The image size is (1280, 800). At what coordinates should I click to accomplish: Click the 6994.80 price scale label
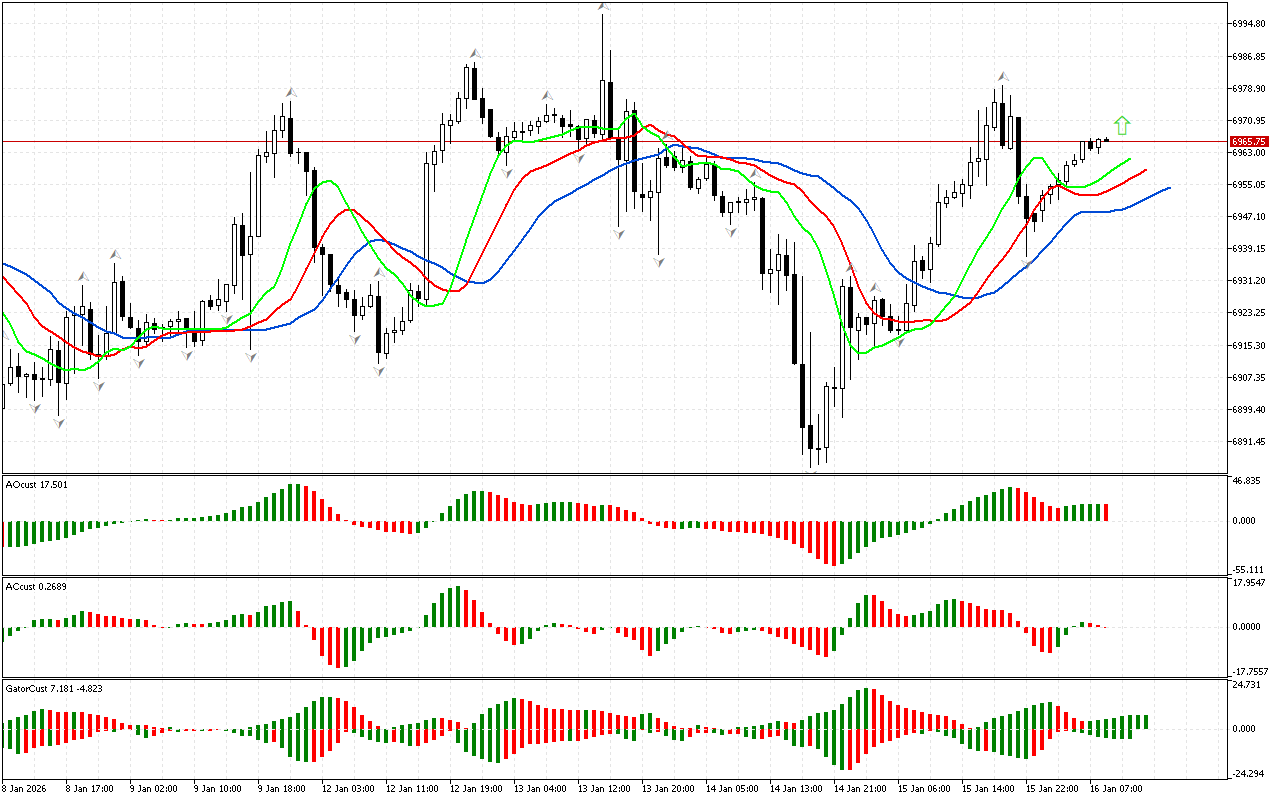pyautogui.click(x=1250, y=23)
